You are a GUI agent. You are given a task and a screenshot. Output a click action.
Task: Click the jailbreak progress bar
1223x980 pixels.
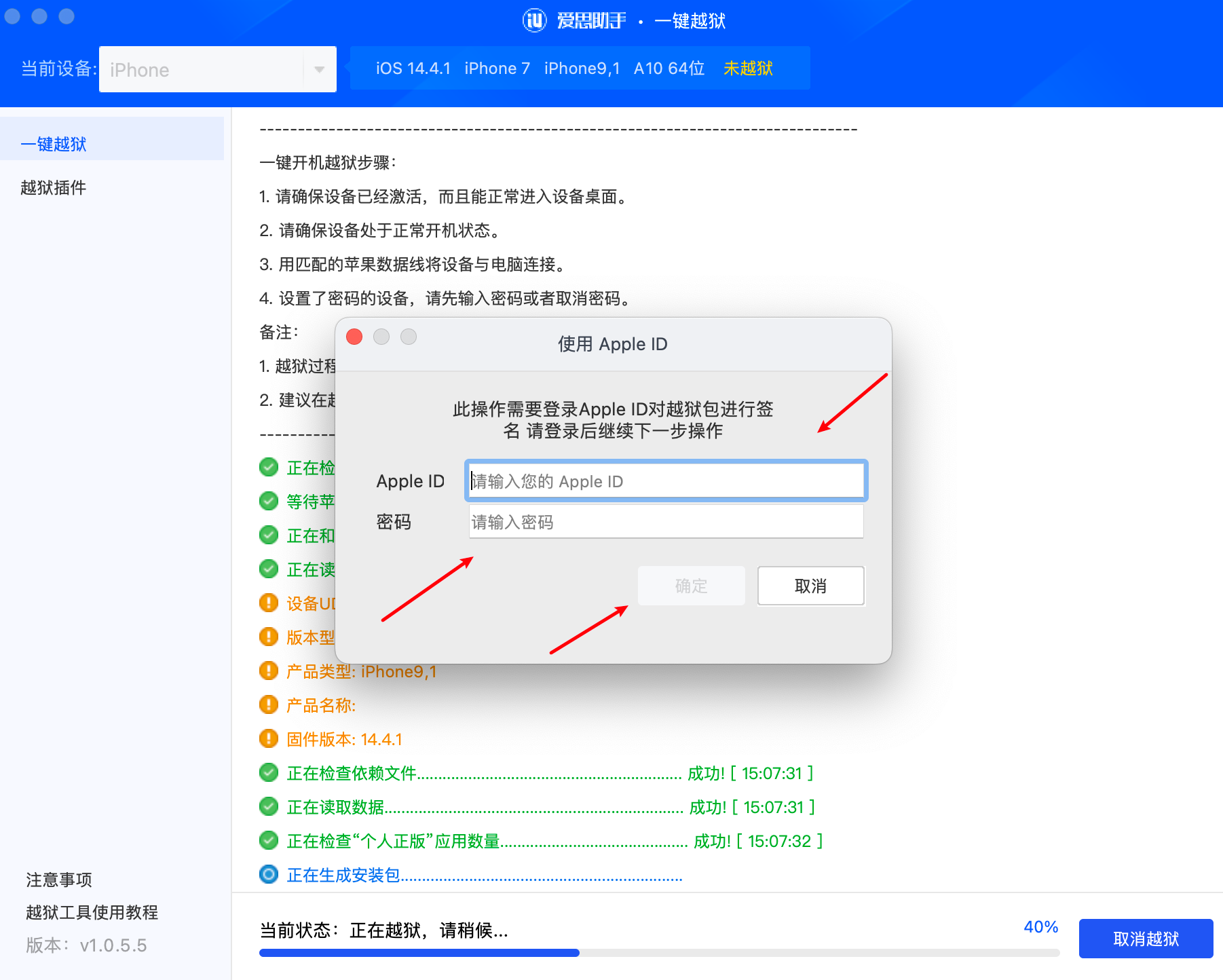[659, 953]
